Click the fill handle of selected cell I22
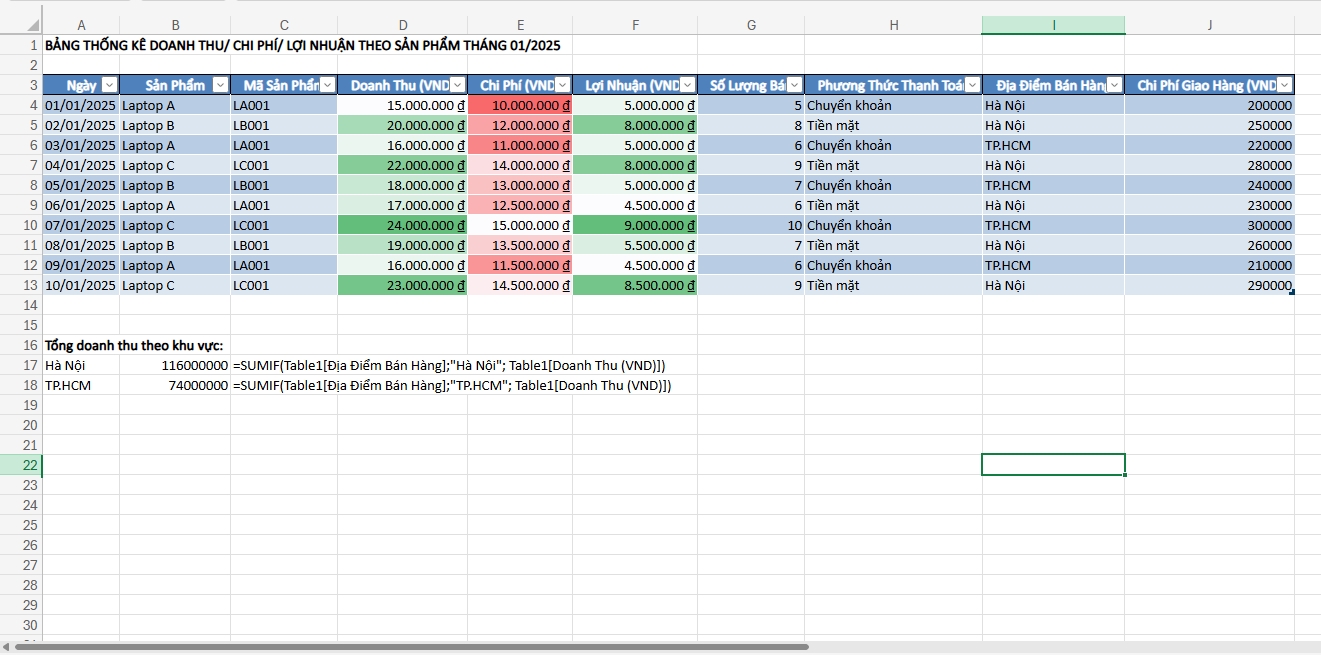Image resolution: width=1321 pixels, height=655 pixels. tap(1125, 474)
